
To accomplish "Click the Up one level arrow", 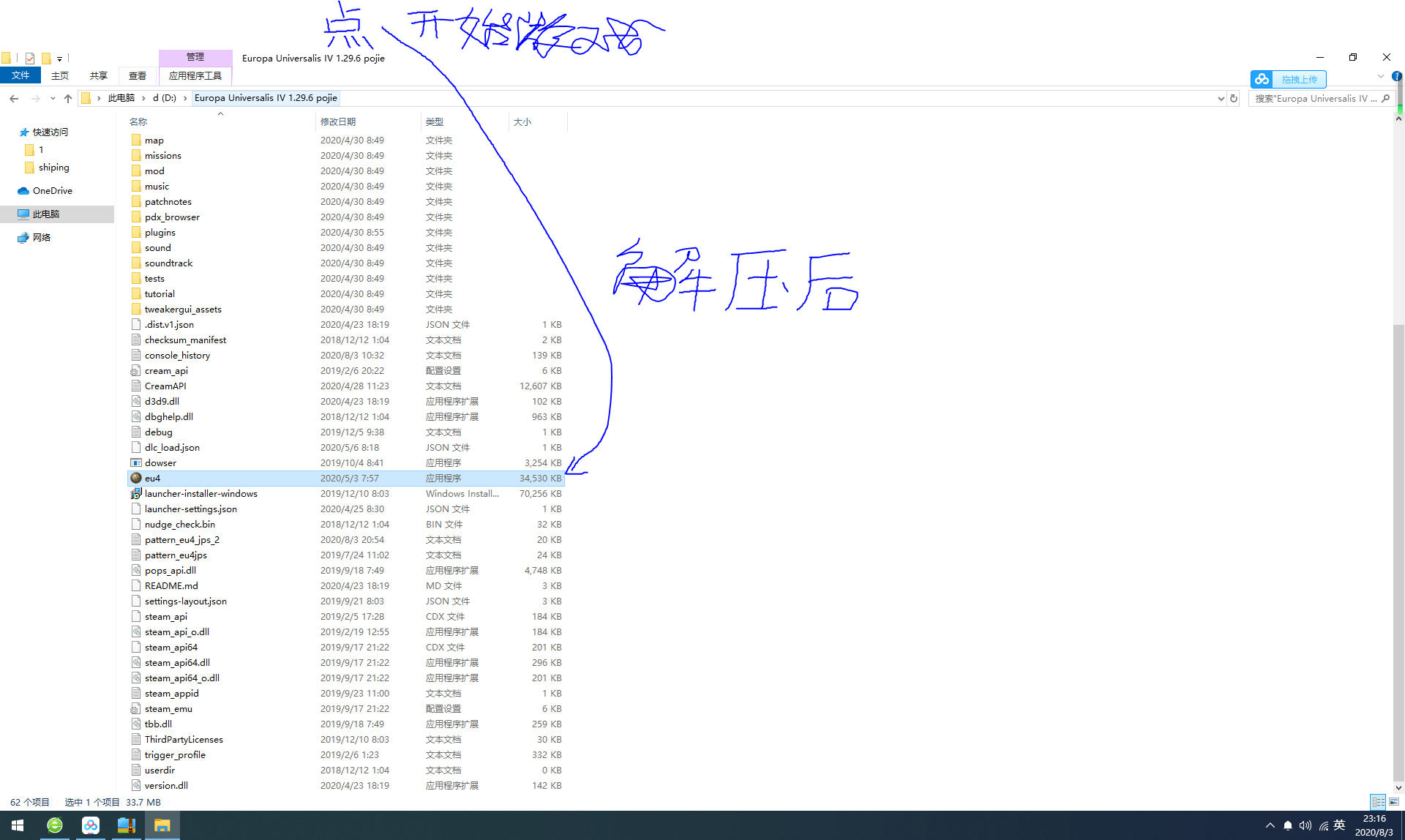I will pyautogui.click(x=68, y=98).
